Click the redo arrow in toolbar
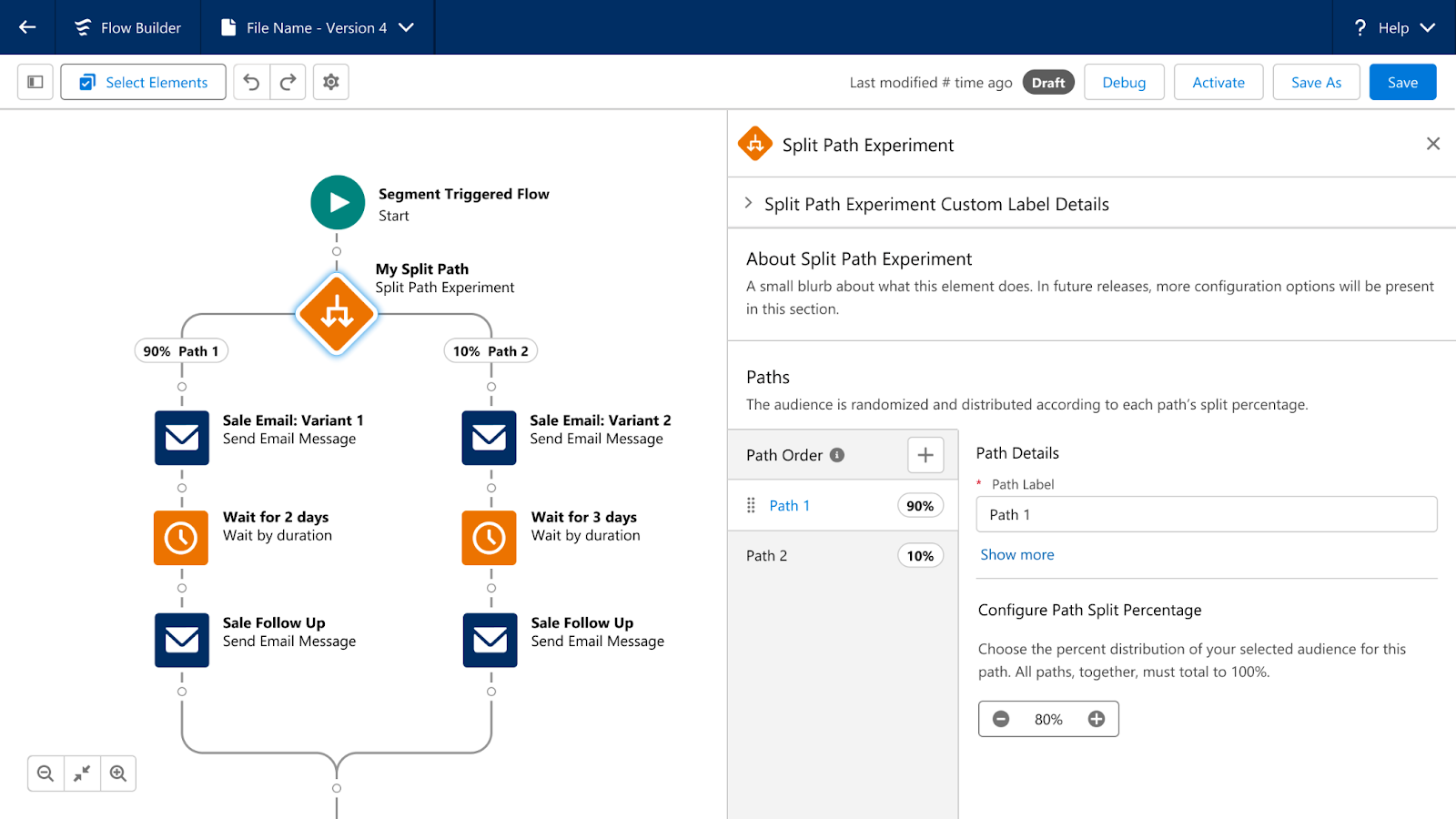This screenshot has height=819, width=1456. coord(288,82)
